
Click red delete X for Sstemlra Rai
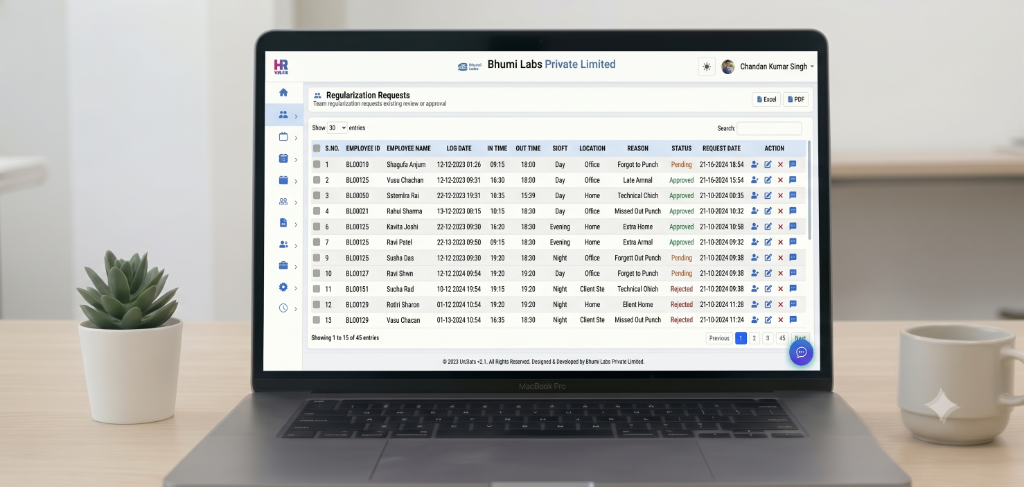tap(780, 196)
